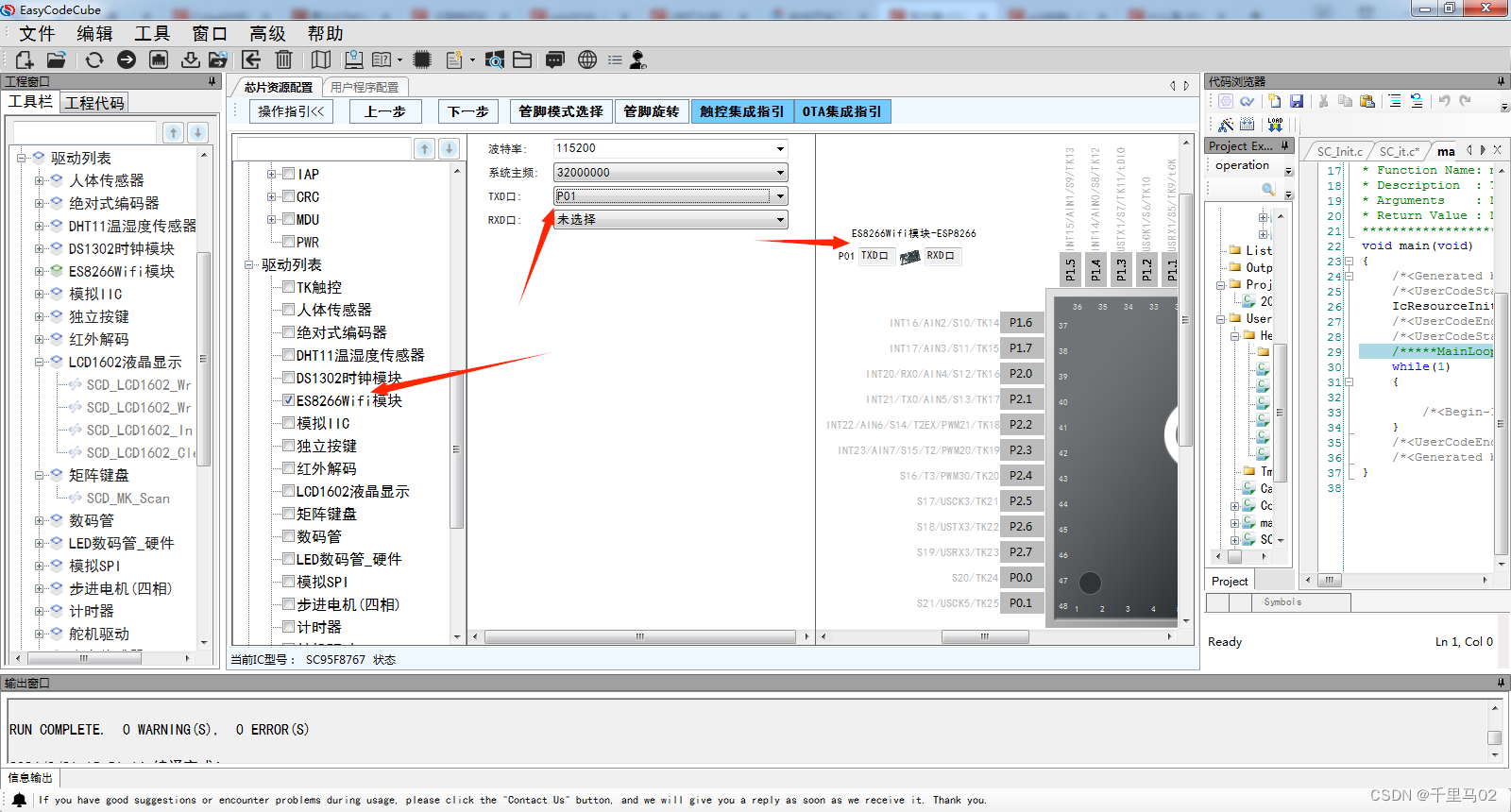Screen dimensions: 1511x812
Task: Switch to the 用户程序配置 tab
Action: pos(365,87)
